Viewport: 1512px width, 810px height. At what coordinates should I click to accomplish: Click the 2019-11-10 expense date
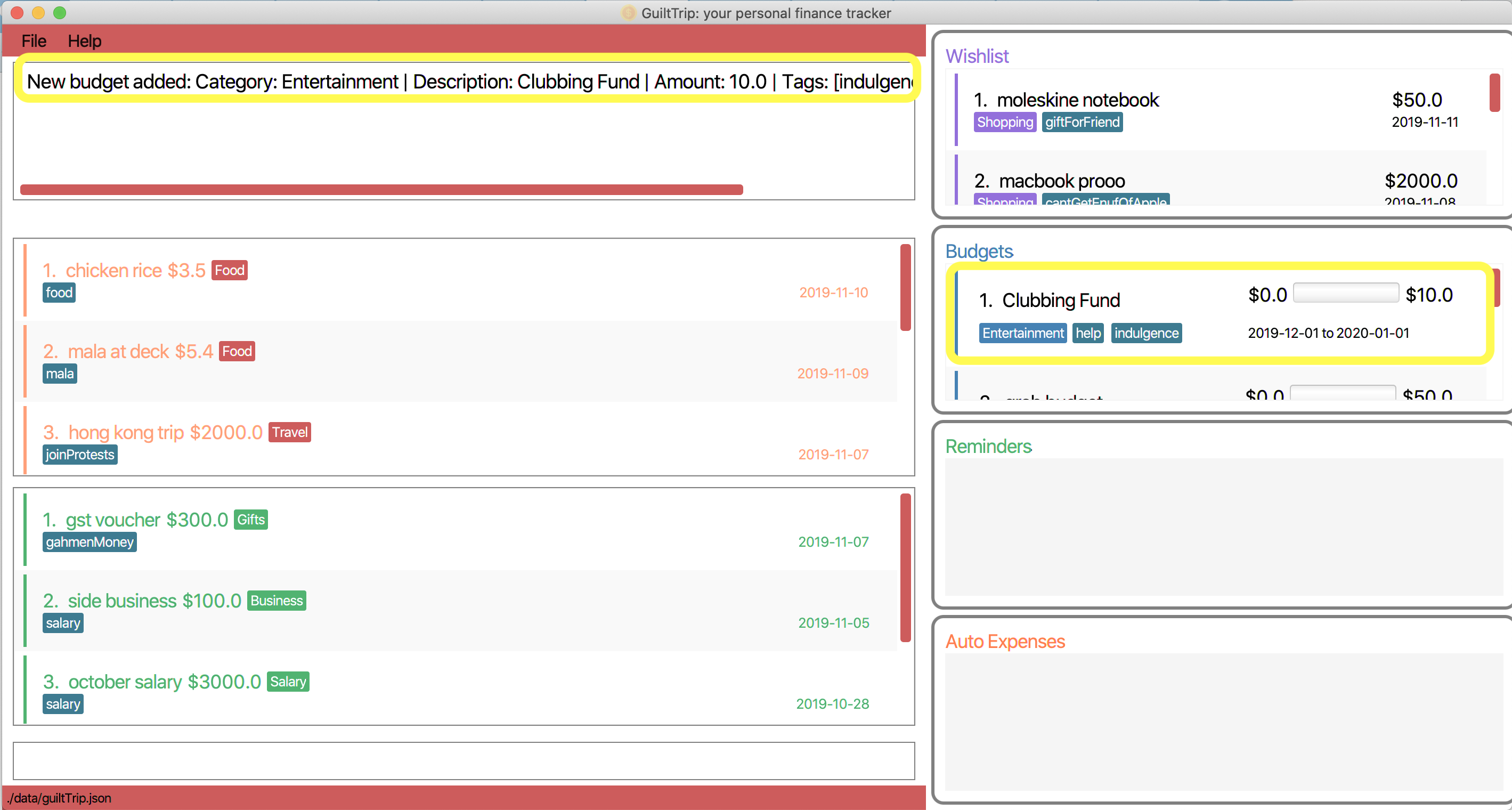pyautogui.click(x=833, y=293)
